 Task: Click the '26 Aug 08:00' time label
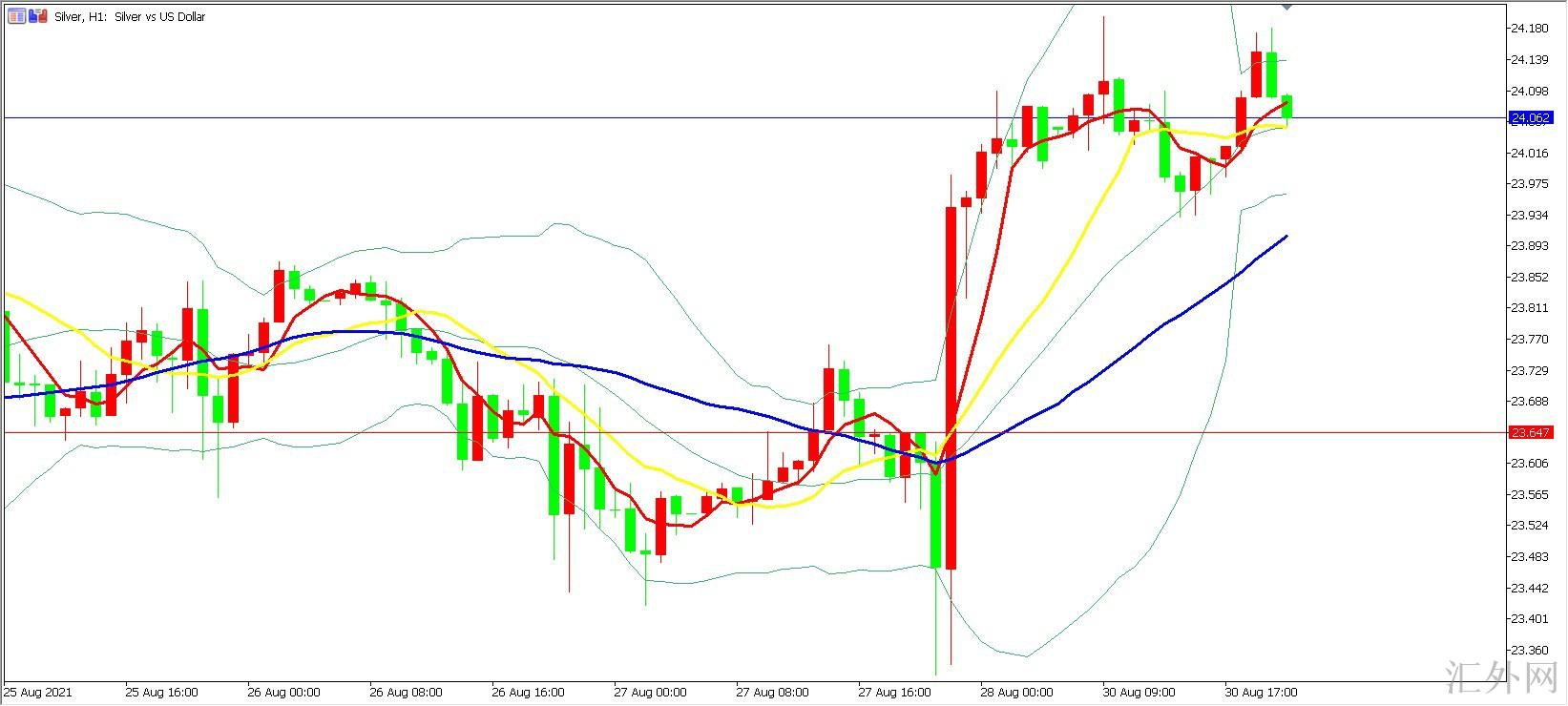pyautogui.click(x=406, y=692)
